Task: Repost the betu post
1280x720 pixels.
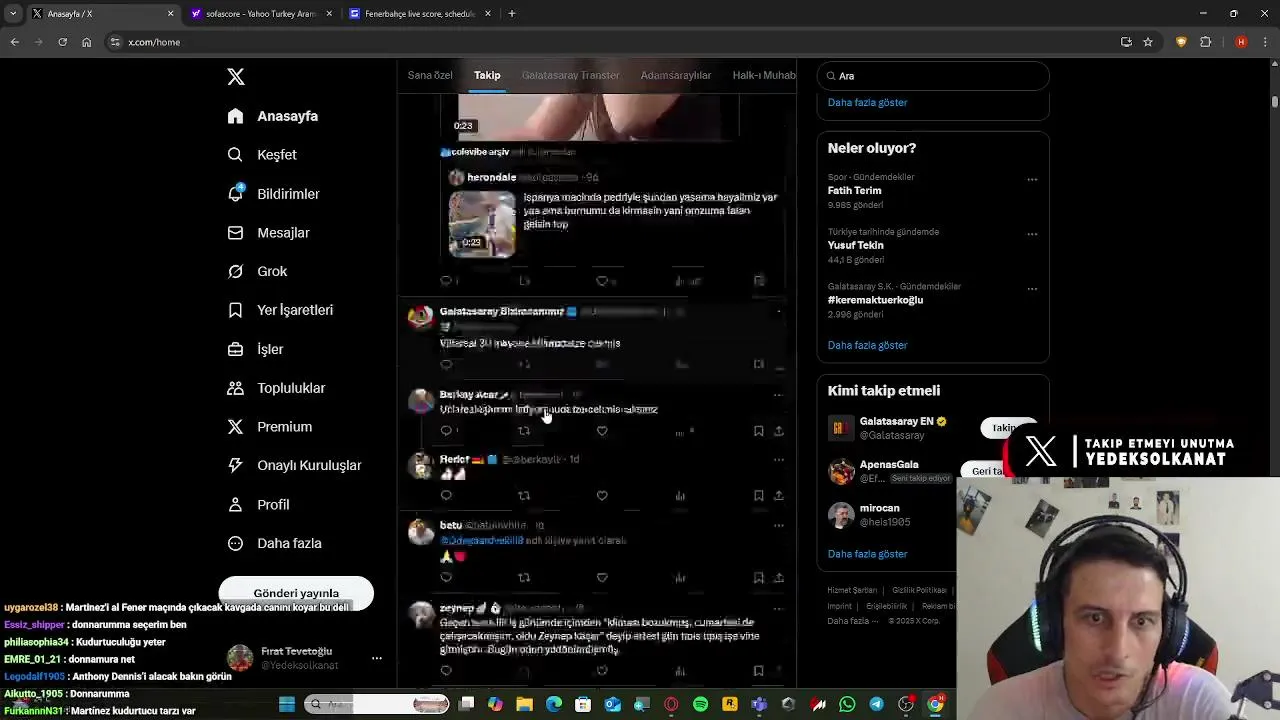Action: point(524,577)
